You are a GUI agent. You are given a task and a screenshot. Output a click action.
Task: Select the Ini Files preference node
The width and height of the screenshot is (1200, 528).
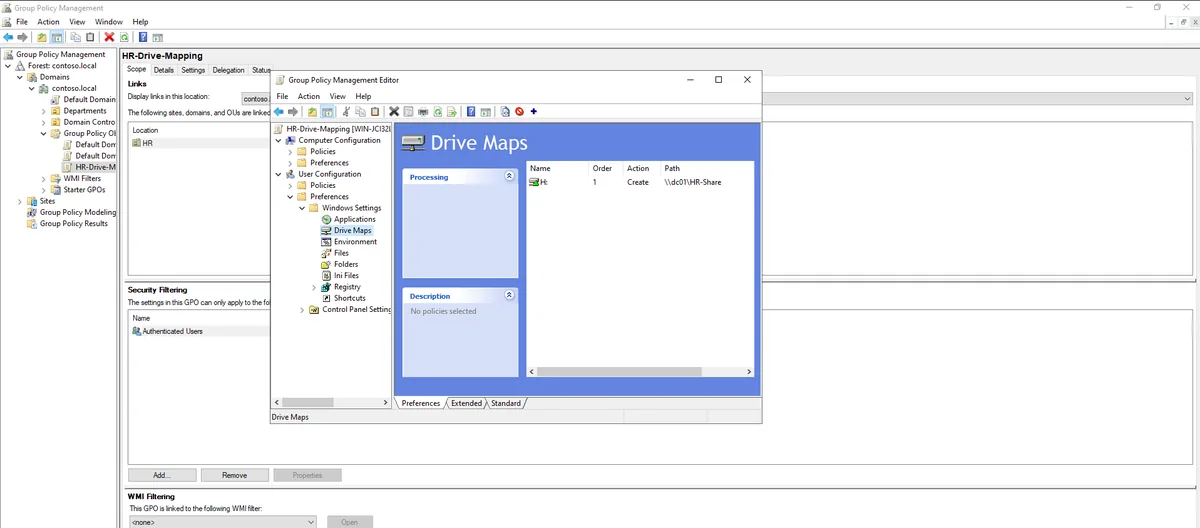click(346, 275)
